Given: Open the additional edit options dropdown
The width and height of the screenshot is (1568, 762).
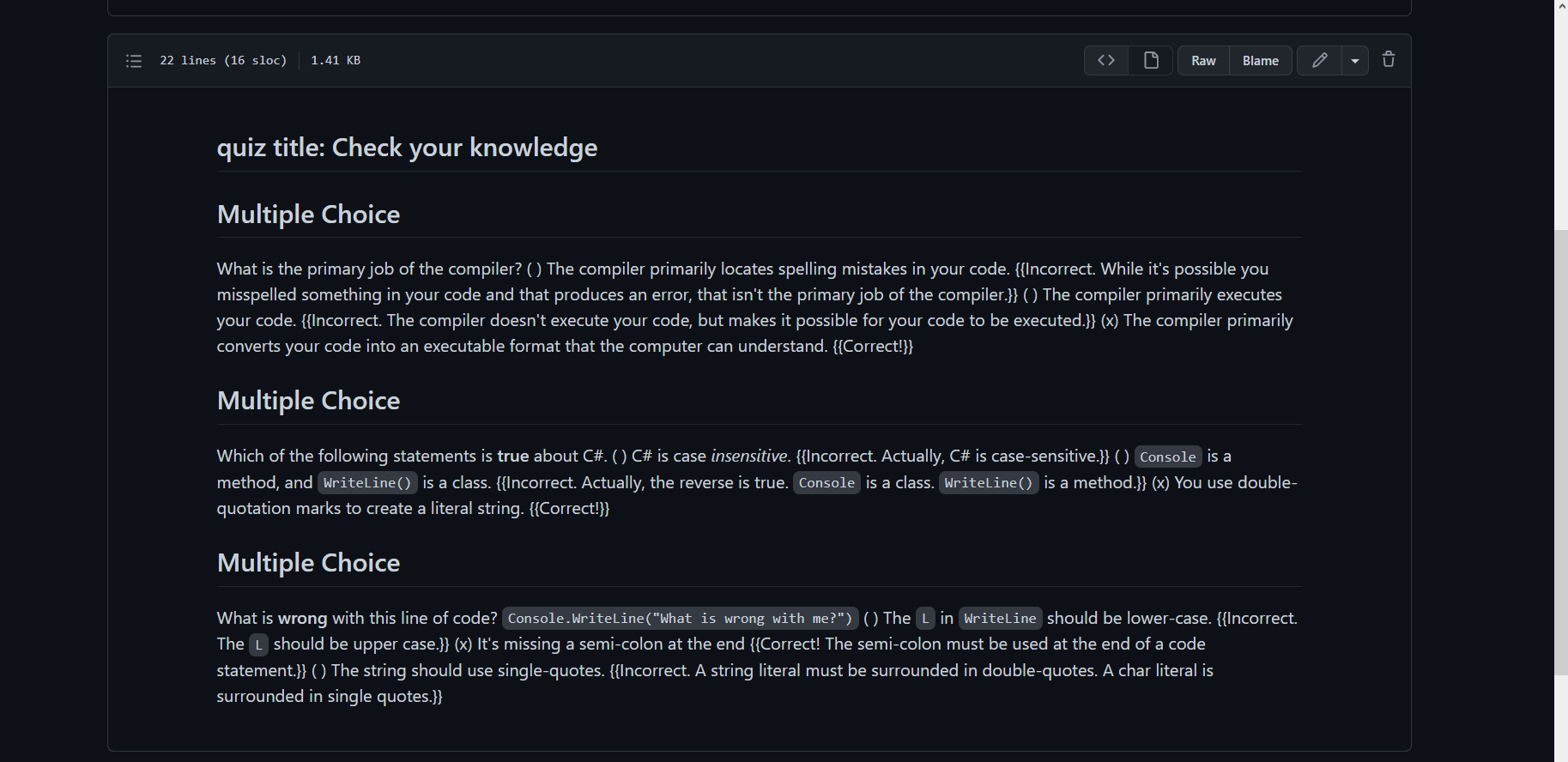Looking at the screenshot, I should click(1354, 60).
